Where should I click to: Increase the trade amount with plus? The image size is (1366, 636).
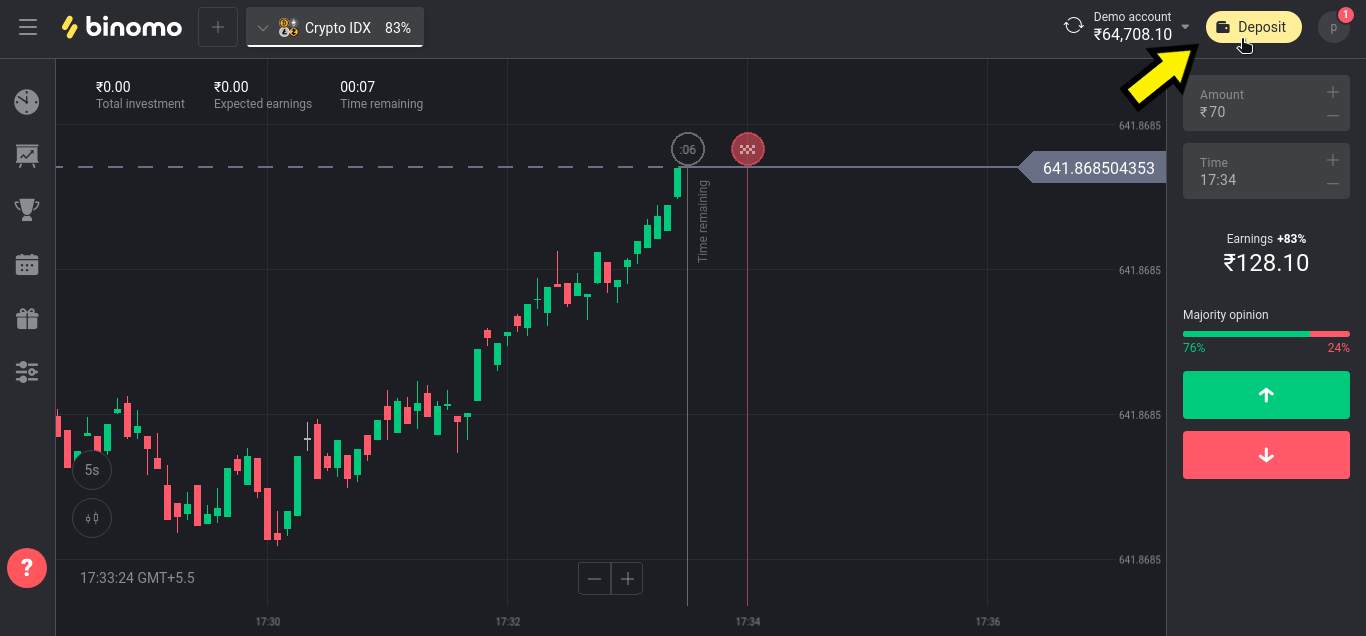click(x=1332, y=93)
